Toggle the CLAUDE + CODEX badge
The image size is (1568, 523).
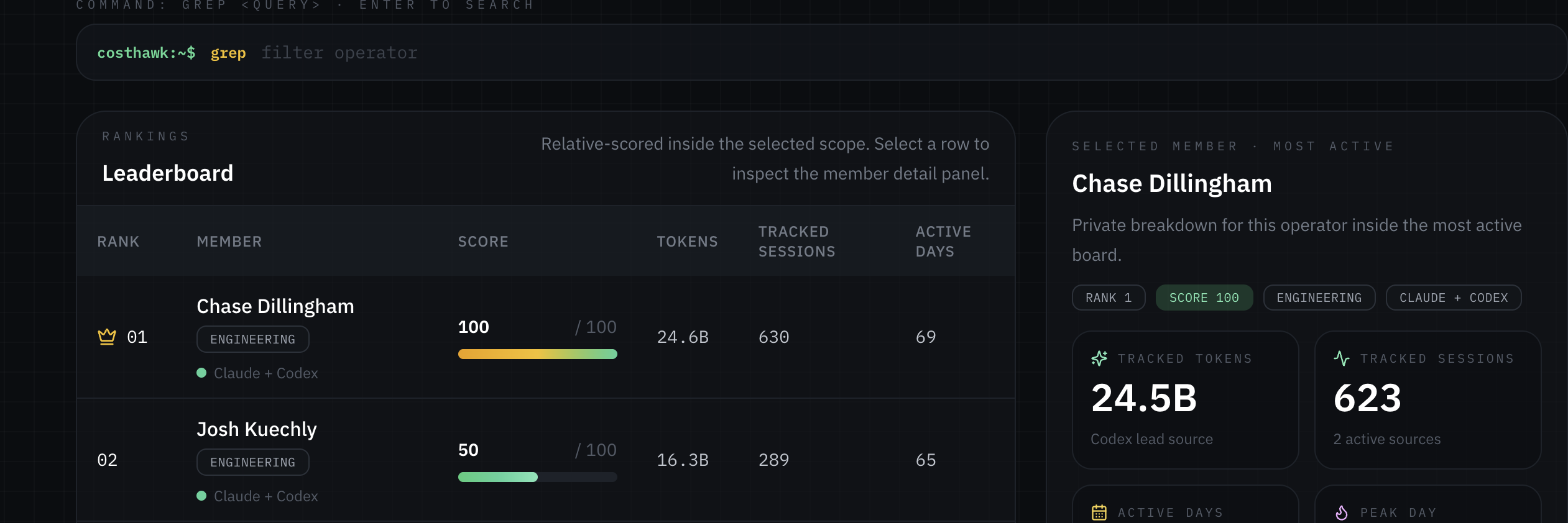[x=1454, y=297]
